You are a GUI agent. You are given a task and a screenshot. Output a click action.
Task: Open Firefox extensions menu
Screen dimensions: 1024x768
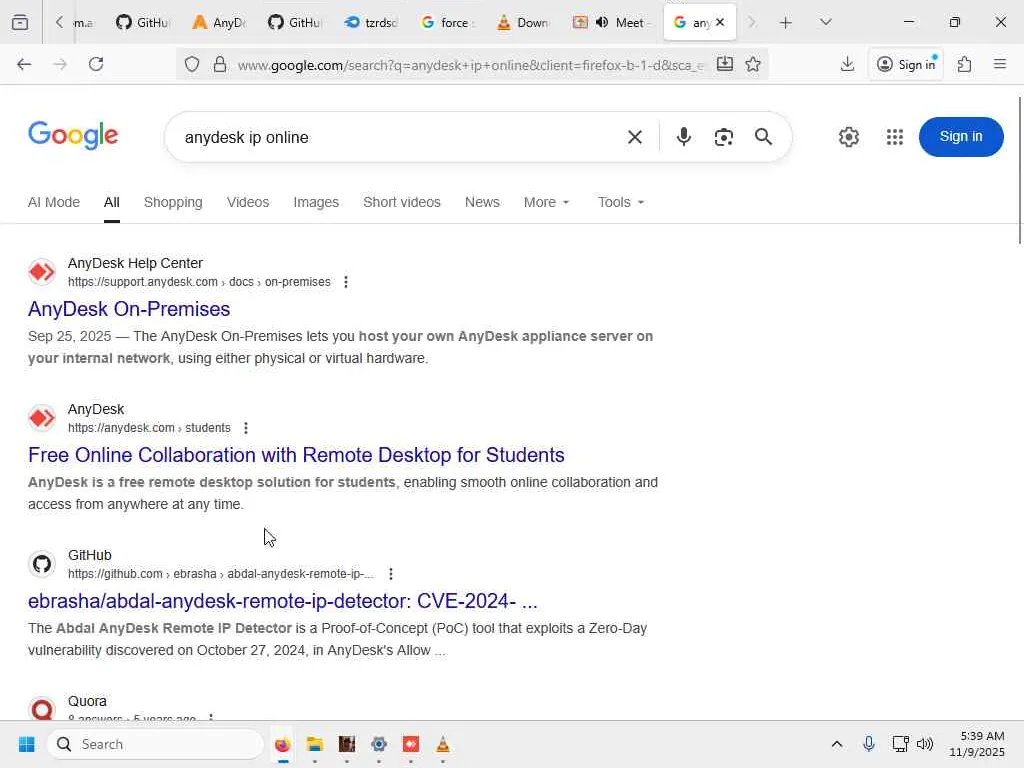coord(964,64)
